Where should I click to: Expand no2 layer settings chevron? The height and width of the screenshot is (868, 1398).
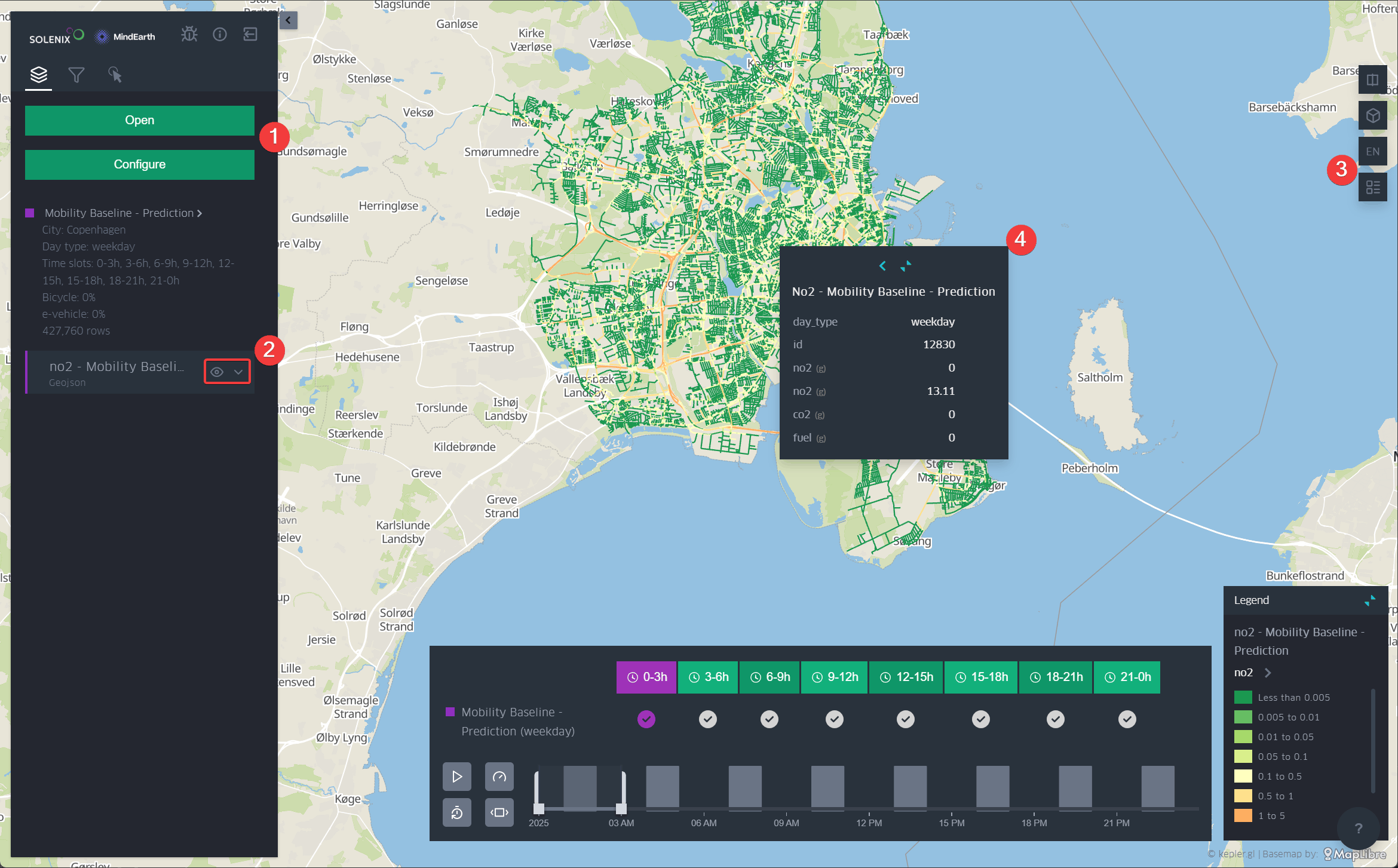238,372
